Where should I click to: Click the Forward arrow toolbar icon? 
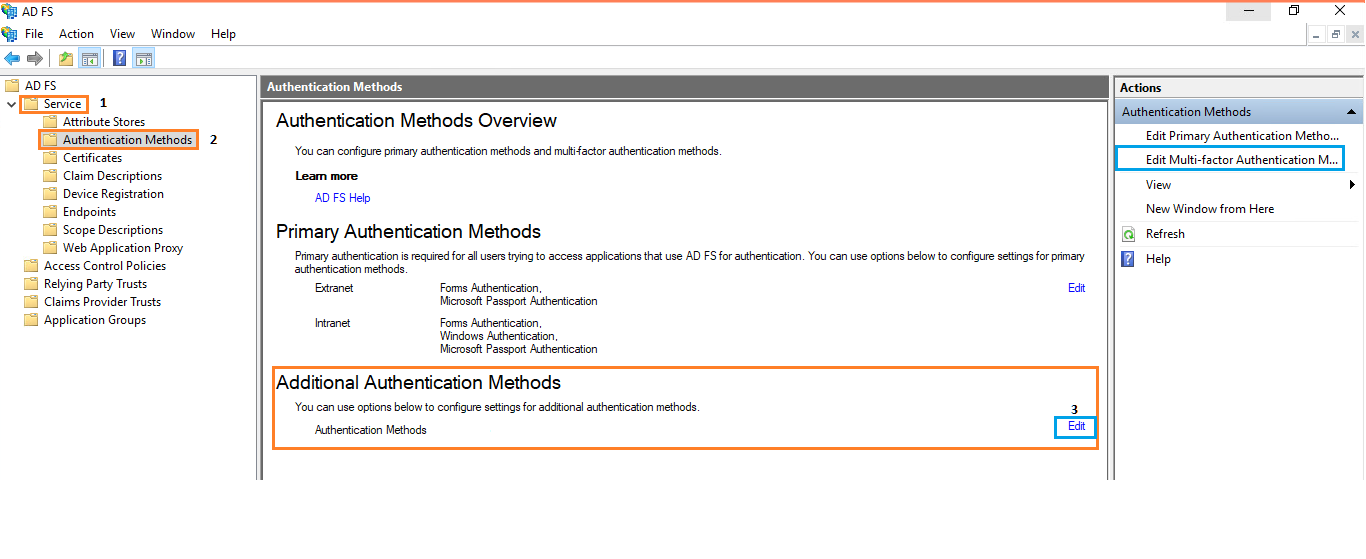(x=35, y=59)
